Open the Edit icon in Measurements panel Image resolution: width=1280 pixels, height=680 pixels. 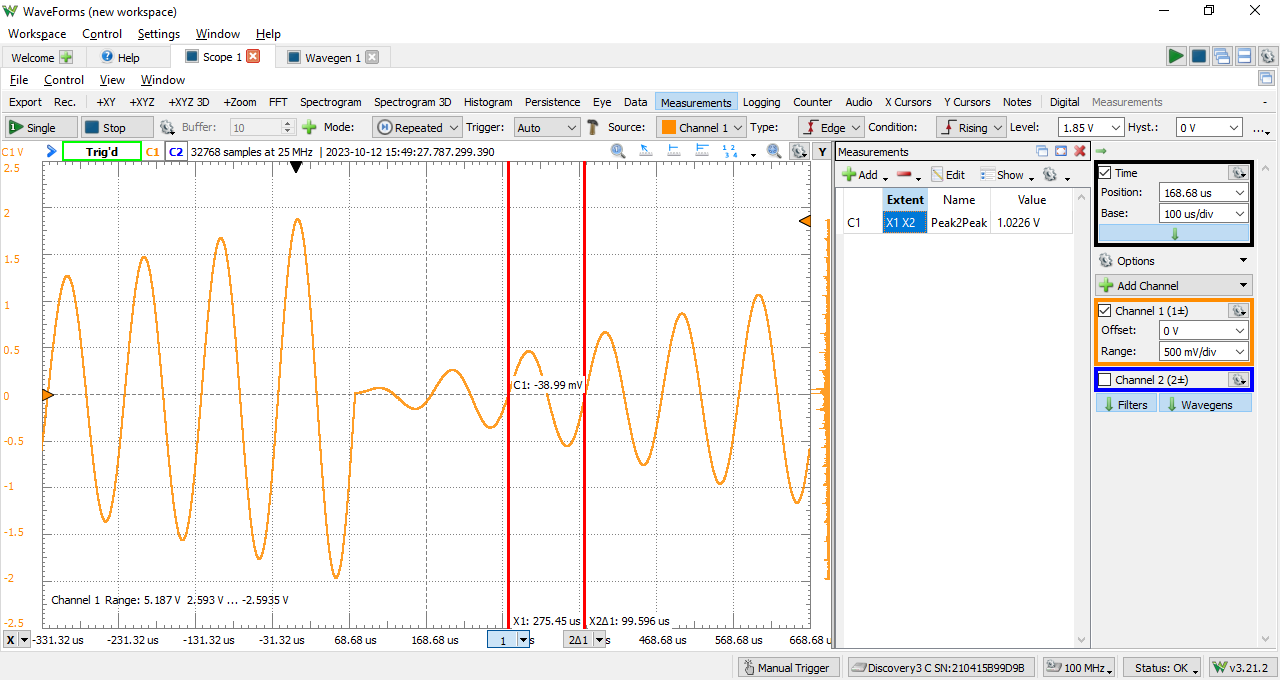[x=946, y=174]
